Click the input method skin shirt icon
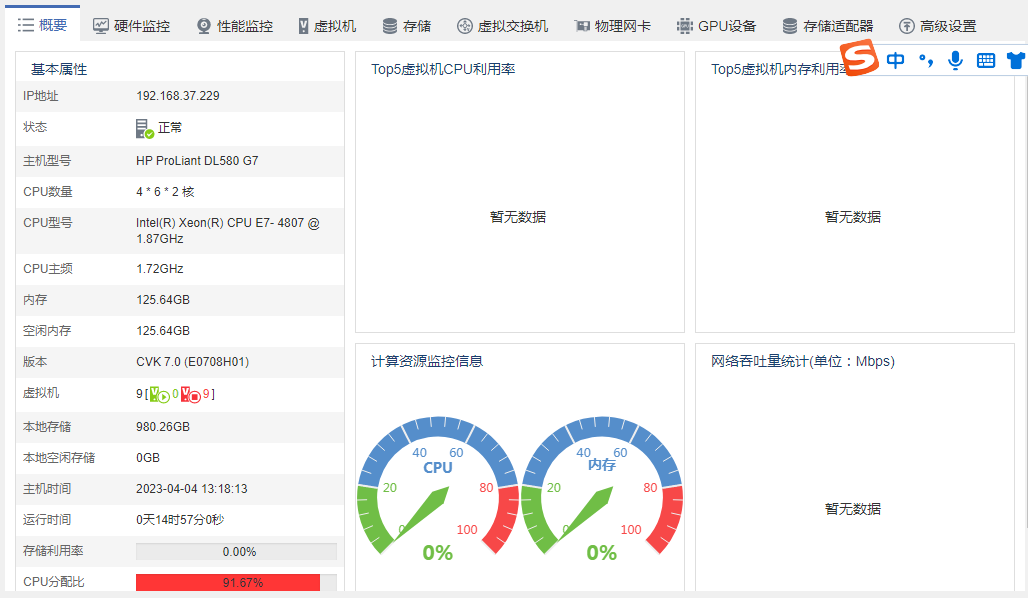 (1018, 61)
